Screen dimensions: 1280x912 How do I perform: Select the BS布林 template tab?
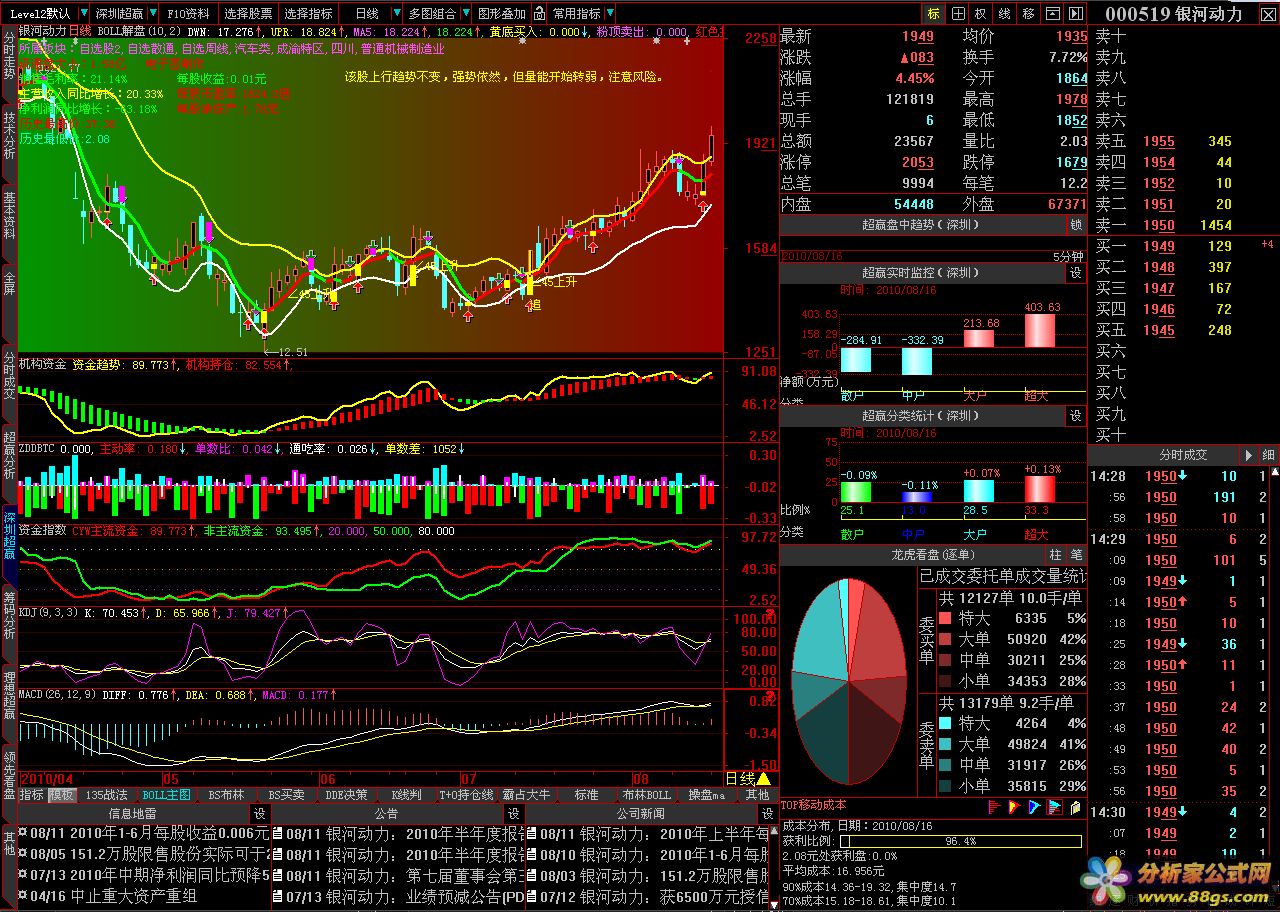225,795
